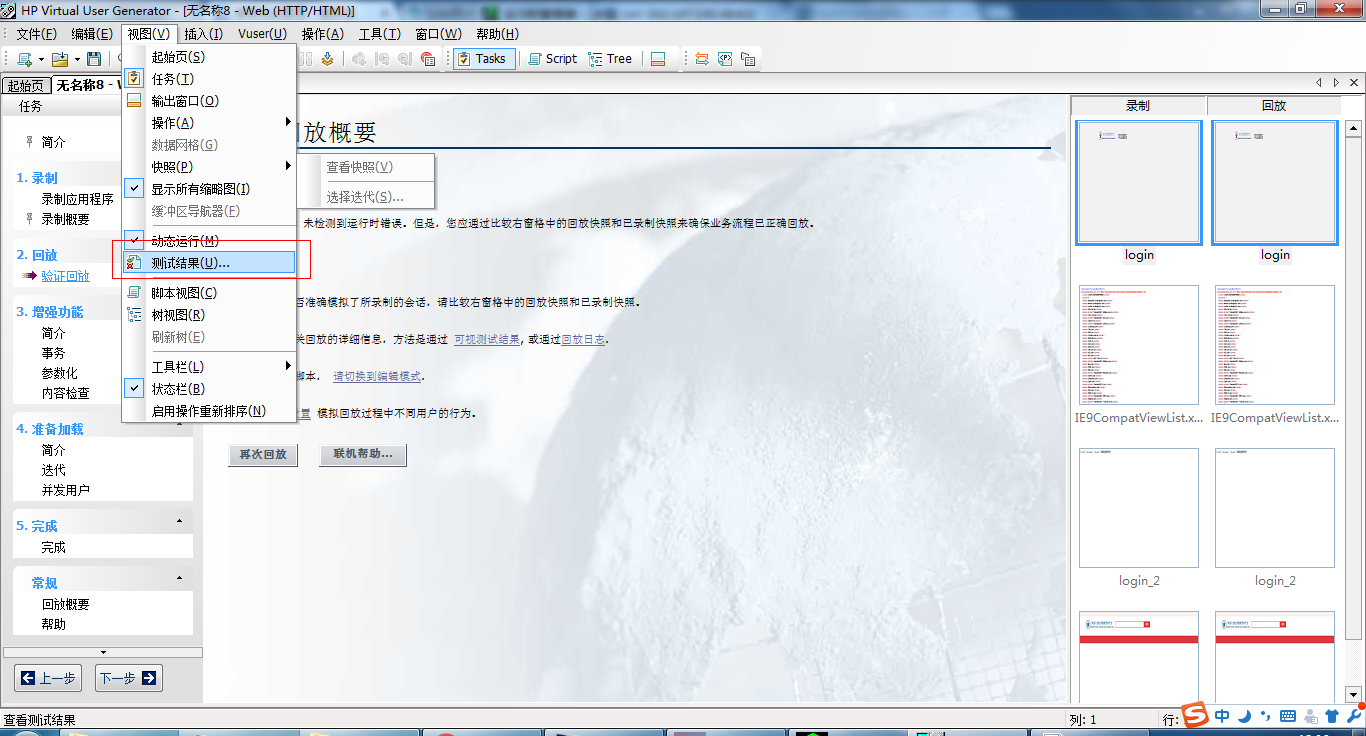Click the task pane bottom expand arrow
The image size is (1366, 736).
coord(103,652)
